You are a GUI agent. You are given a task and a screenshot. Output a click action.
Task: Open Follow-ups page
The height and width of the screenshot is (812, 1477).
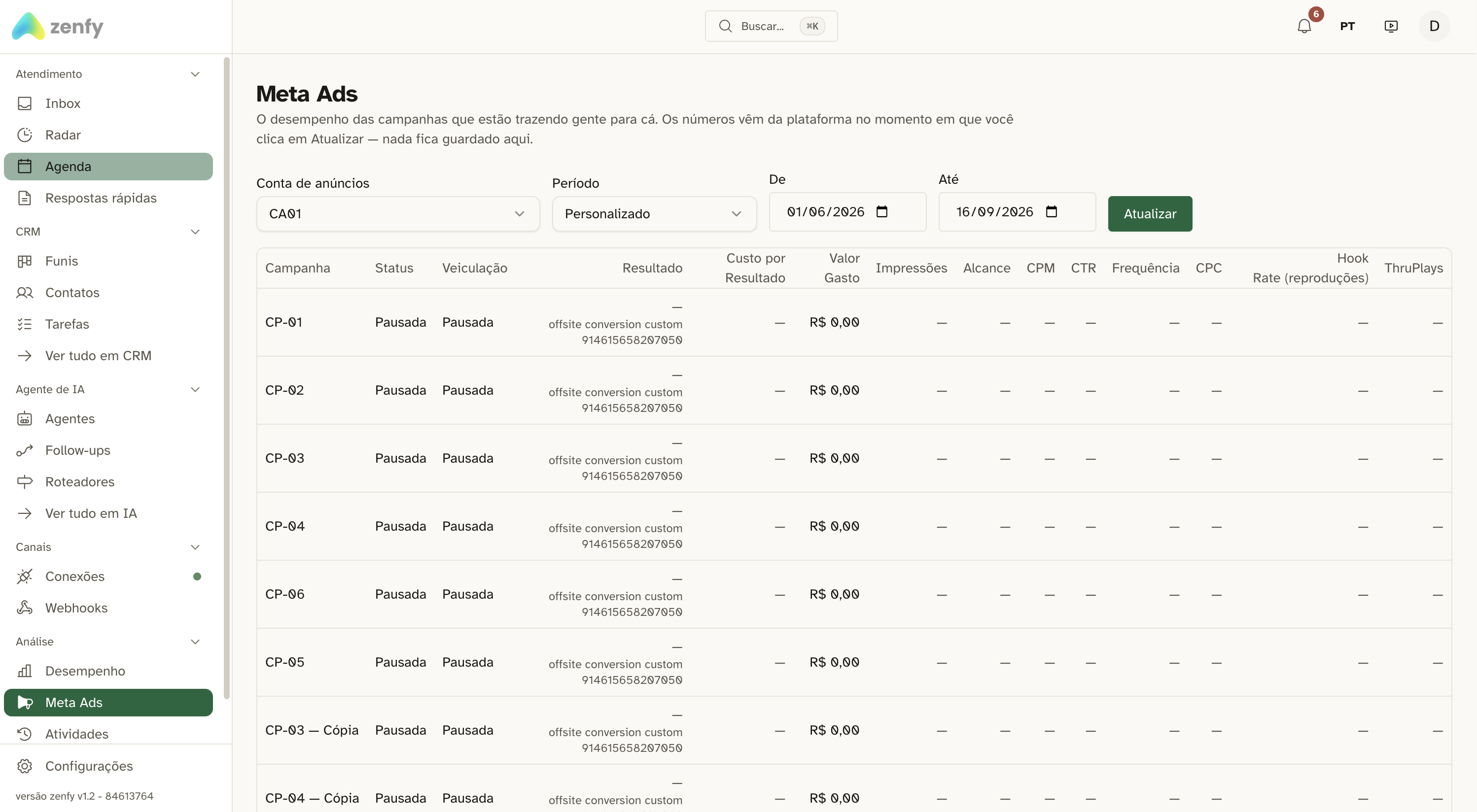(x=108, y=450)
